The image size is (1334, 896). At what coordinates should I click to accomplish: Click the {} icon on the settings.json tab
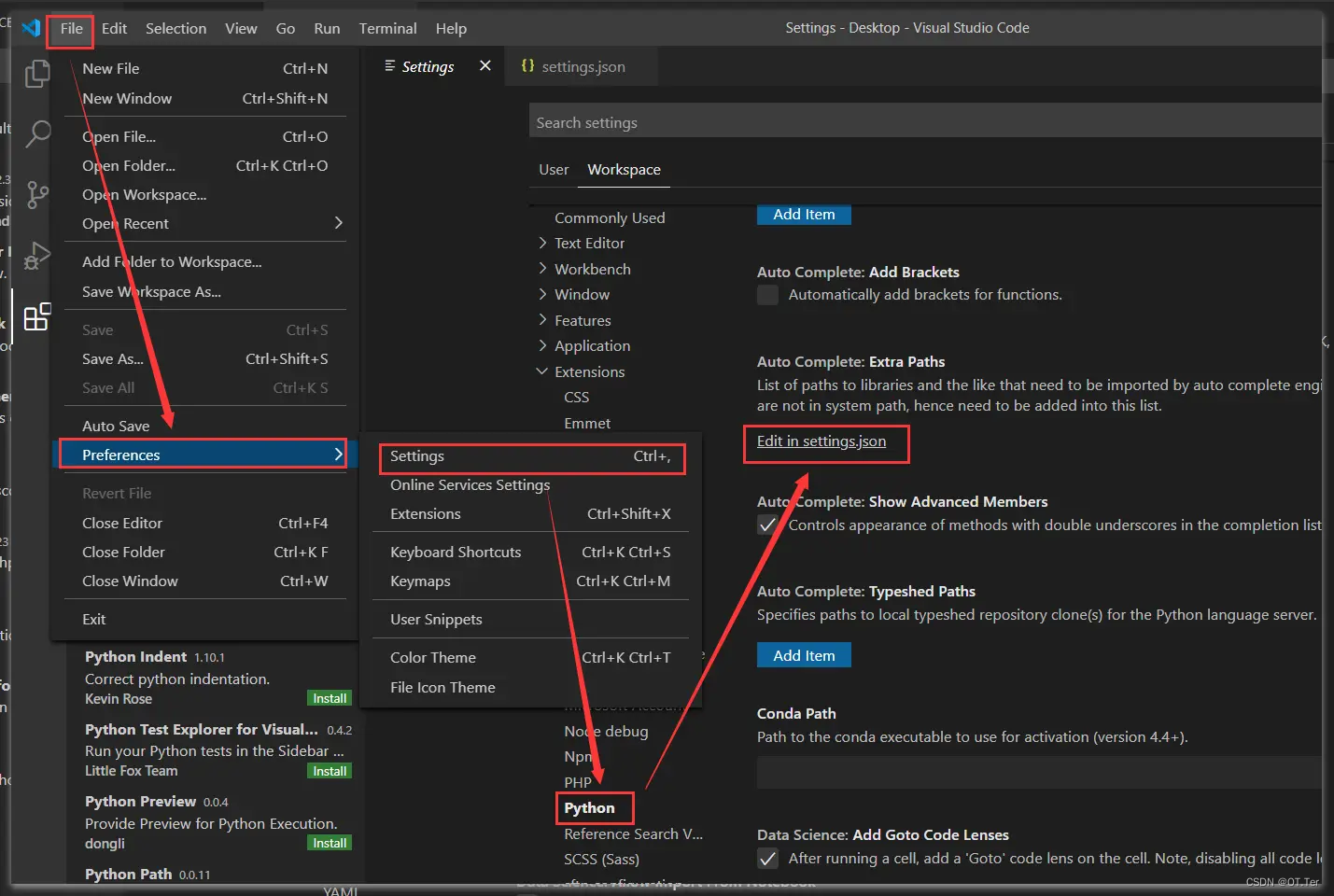pyautogui.click(x=528, y=66)
